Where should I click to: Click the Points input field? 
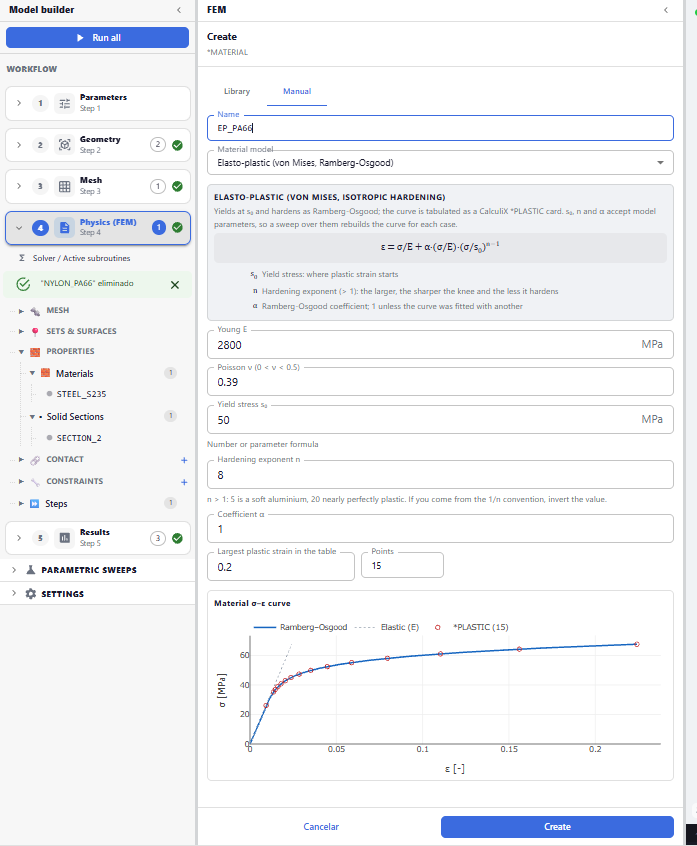(x=402, y=565)
